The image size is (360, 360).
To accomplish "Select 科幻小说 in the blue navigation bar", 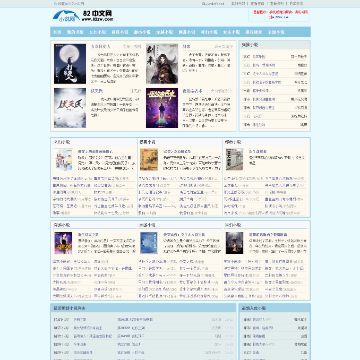I will point(209,32).
